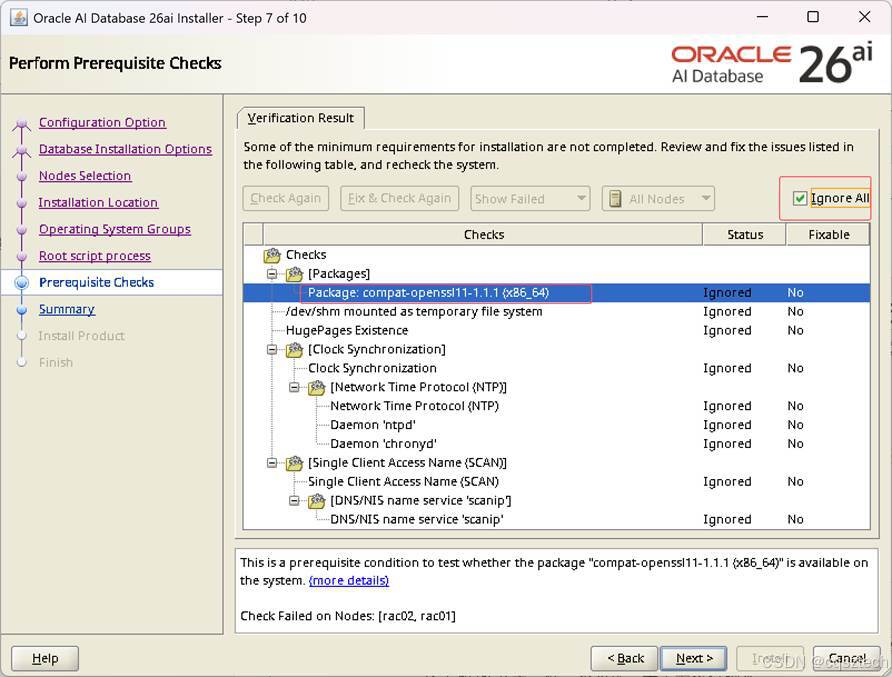Select the Network Time Protocol (NTP) check row
The height and width of the screenshot is (677, 892).
tap(556, 406)
